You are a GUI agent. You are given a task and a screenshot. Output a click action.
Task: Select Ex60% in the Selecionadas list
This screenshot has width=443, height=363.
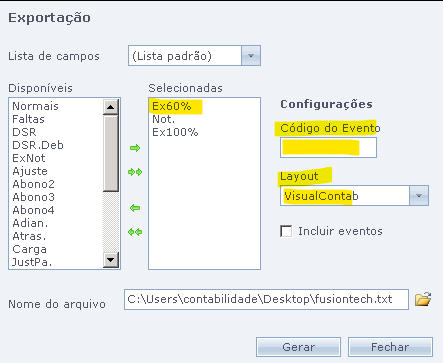coord(172,106)
